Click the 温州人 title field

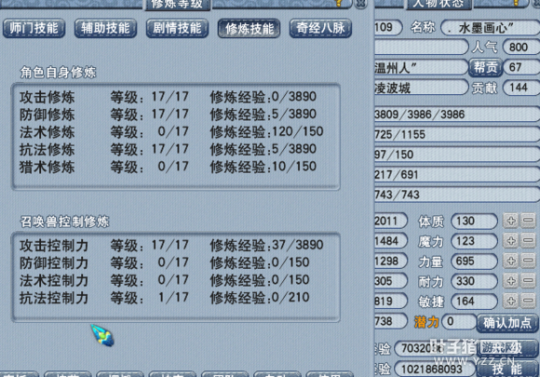(421, 67)
